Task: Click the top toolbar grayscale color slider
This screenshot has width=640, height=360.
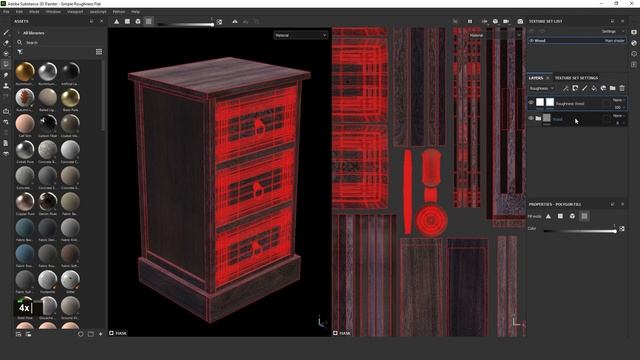Action: (185, 24)
